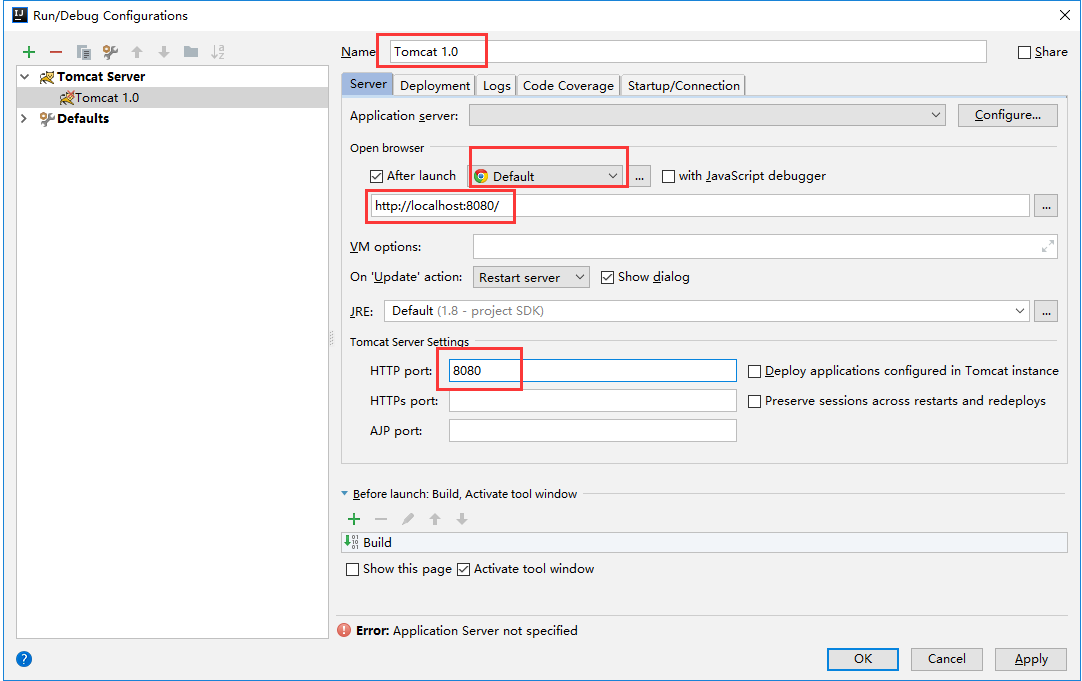Viewport: 1082px width, 681px height.
Task: Select Tomcat 1.0 in the configuration tree
Action: [173, 98]
